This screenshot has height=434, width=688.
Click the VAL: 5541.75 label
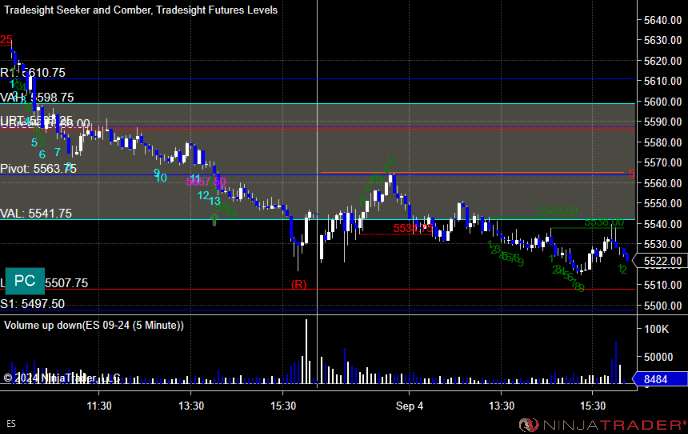(36, 213)
